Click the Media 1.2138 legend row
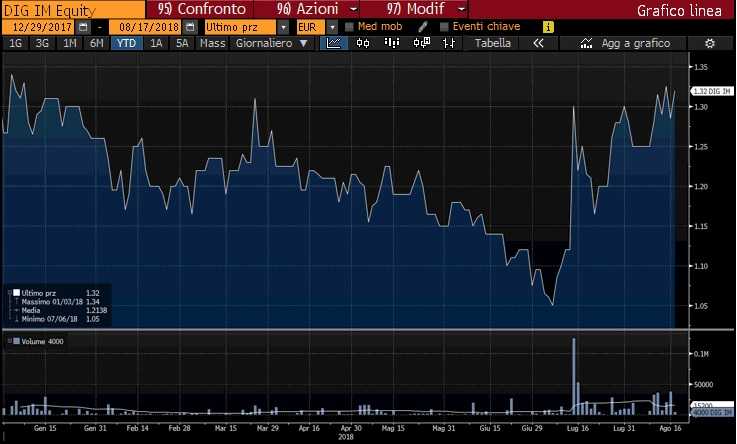The image size is (737, 444). [64, 310]
